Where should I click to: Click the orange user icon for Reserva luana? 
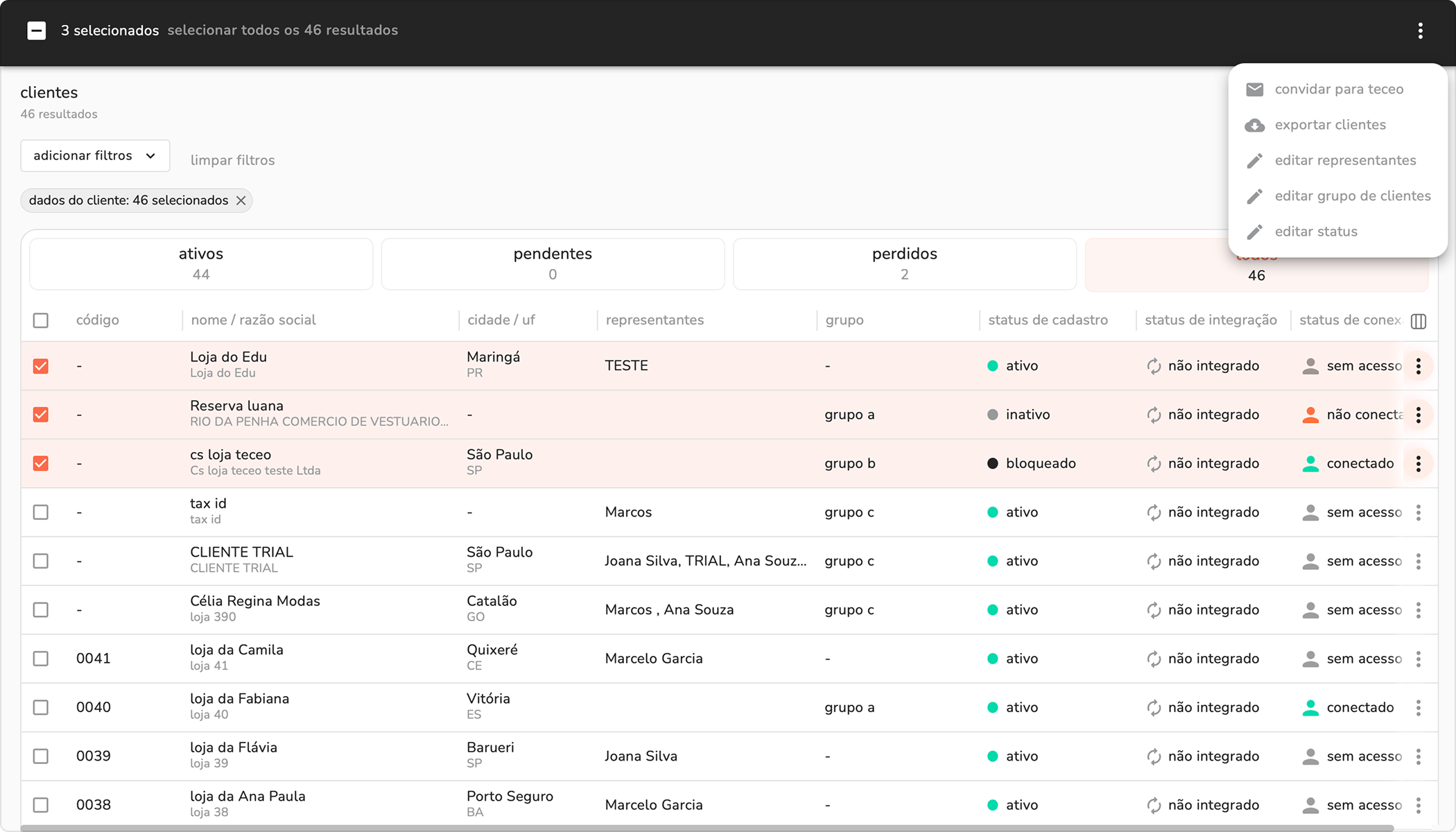tap(1310, 415)
